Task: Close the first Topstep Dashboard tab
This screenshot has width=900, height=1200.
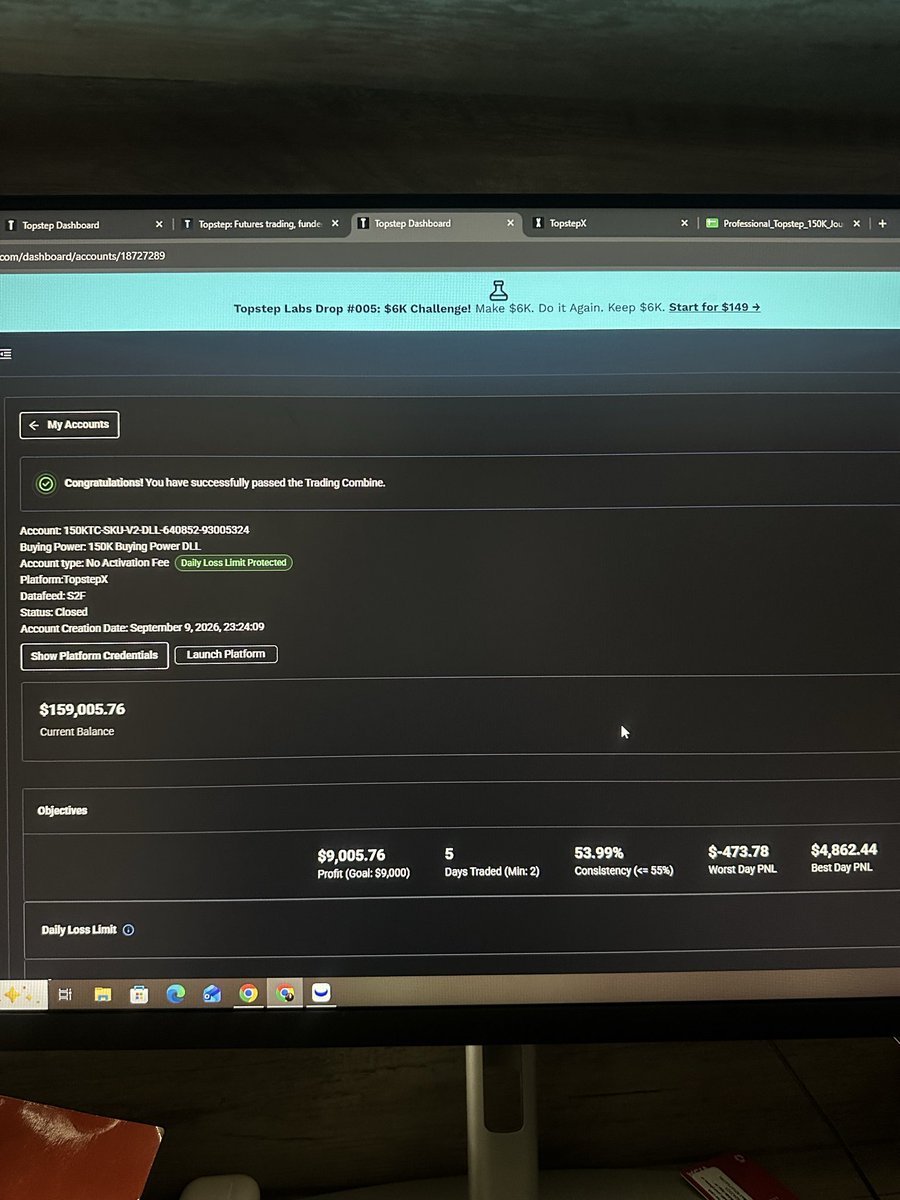Action: coord(159,224)
